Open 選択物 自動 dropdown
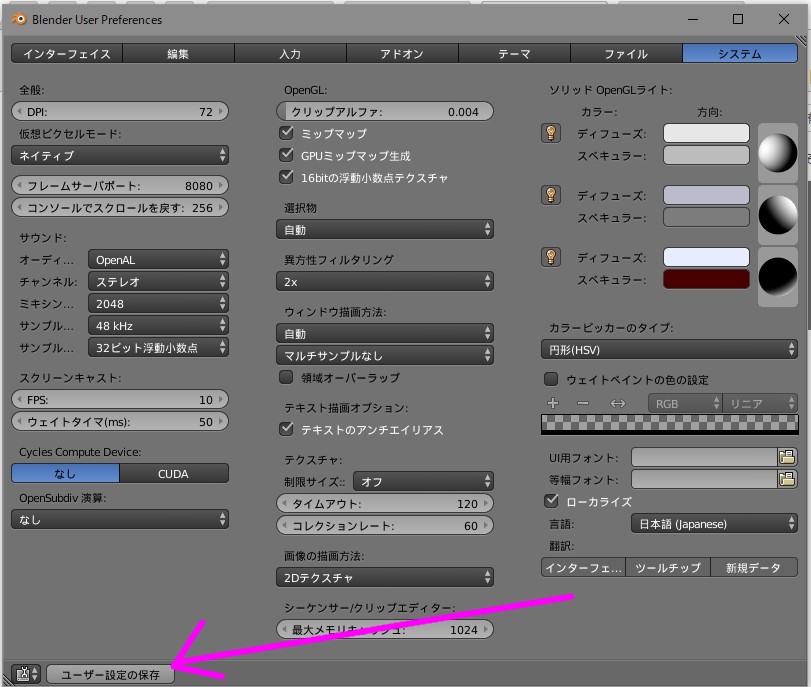811x687 pixels. click(x=385, y=230)
